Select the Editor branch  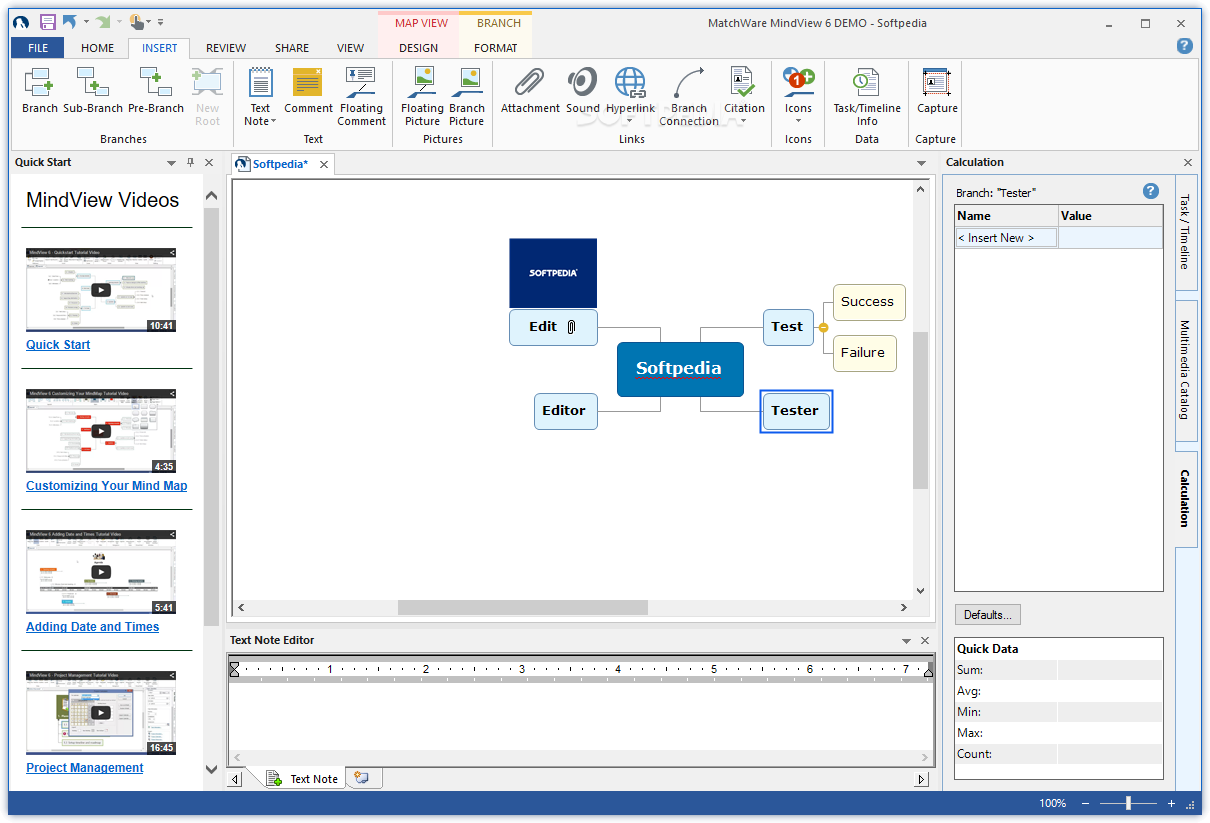tap(566, 411)
